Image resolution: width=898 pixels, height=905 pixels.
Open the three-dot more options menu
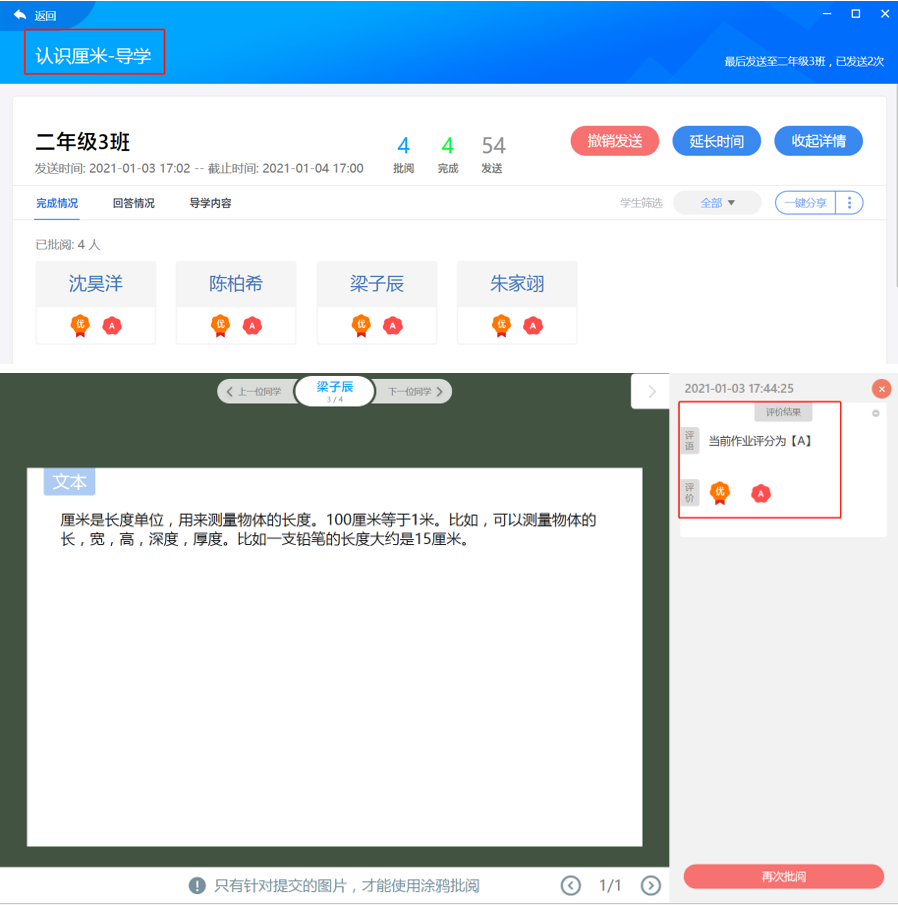pyautogui.click(x=849, y=203)
